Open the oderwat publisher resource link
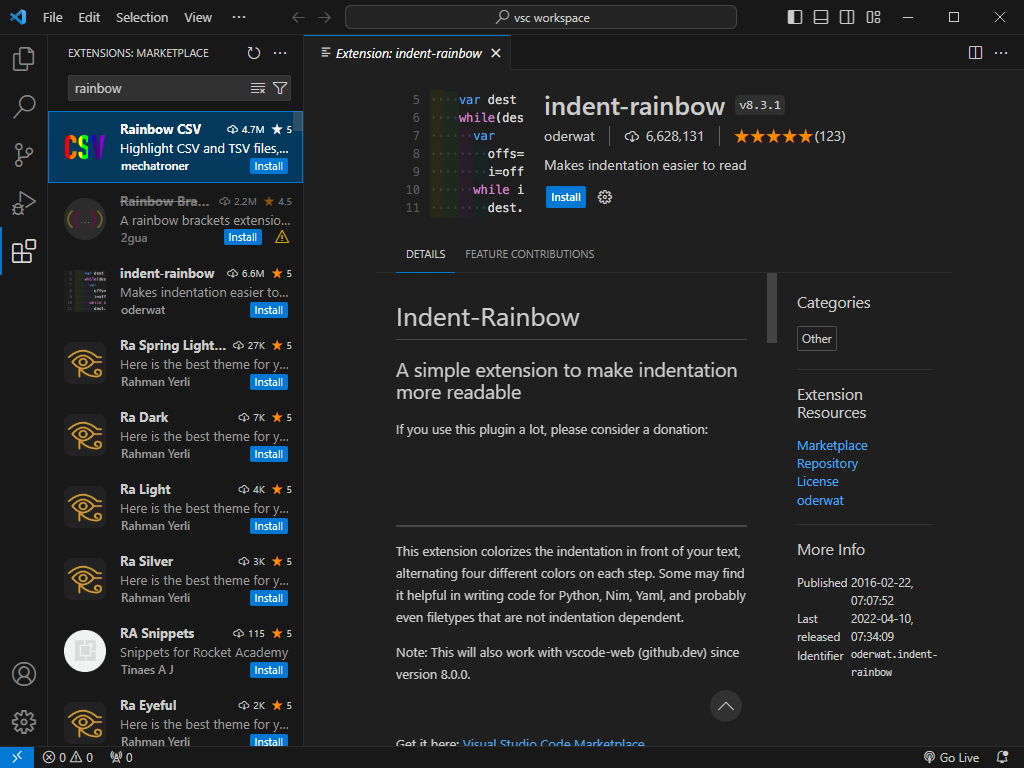The width and height of the screenshot is (1024, 768). (820, 501)
